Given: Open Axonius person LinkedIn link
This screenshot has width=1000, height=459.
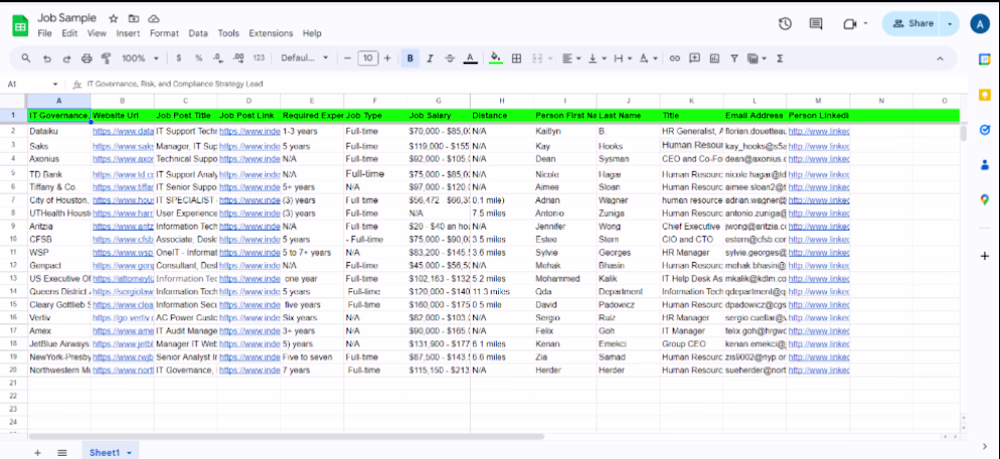Looking at the screenshot, I should tap(819, 159).
